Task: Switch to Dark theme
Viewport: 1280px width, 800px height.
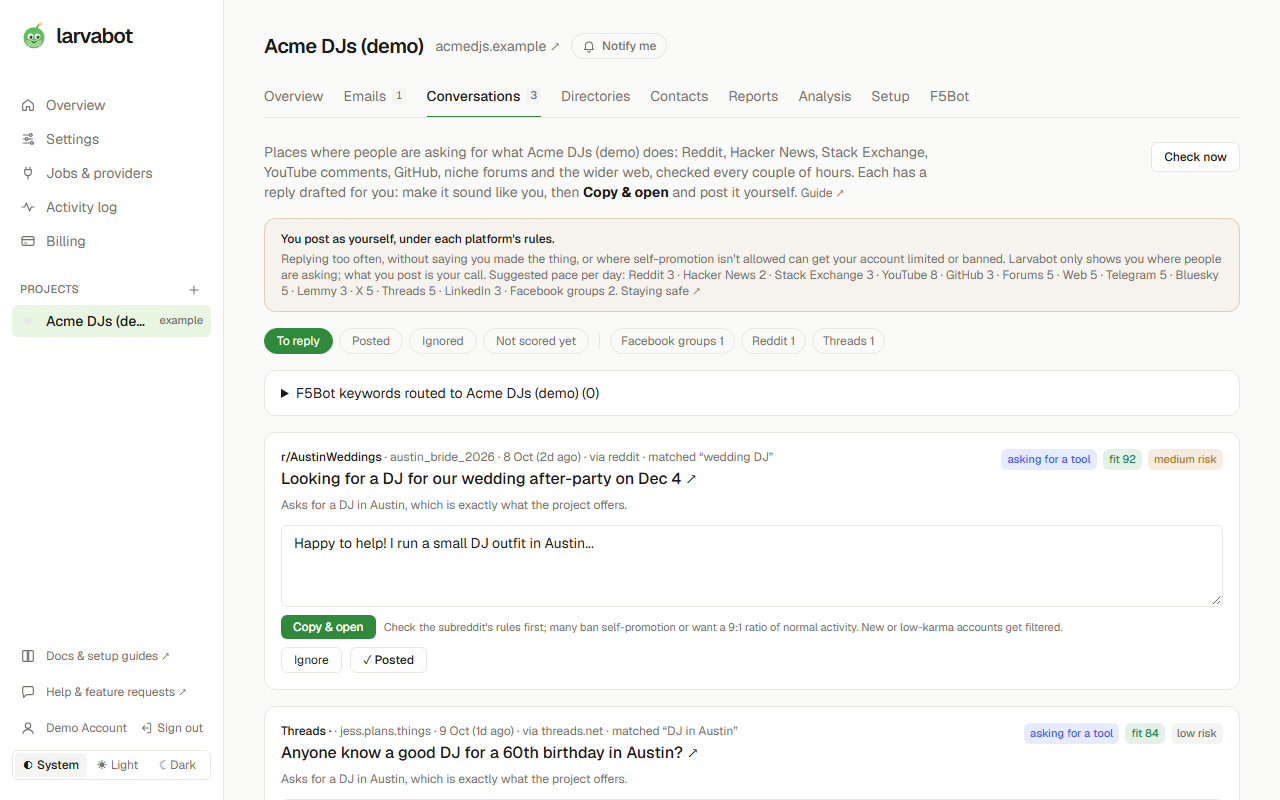Action: 178,765
